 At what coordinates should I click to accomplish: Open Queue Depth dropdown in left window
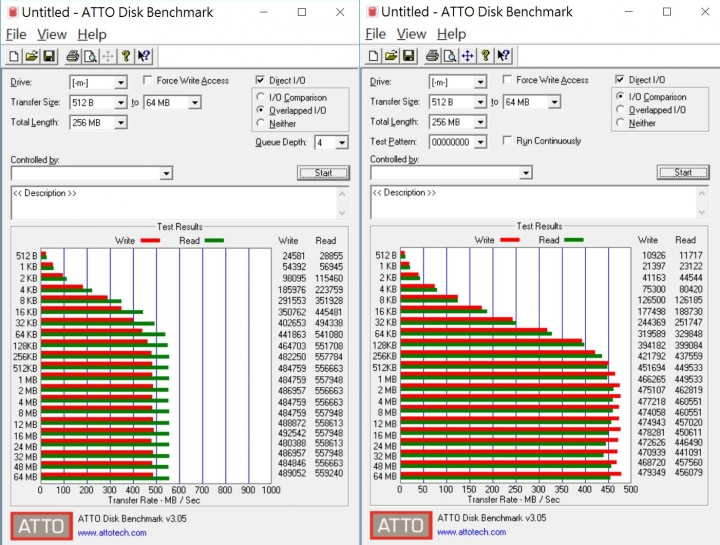coord(341,143)
